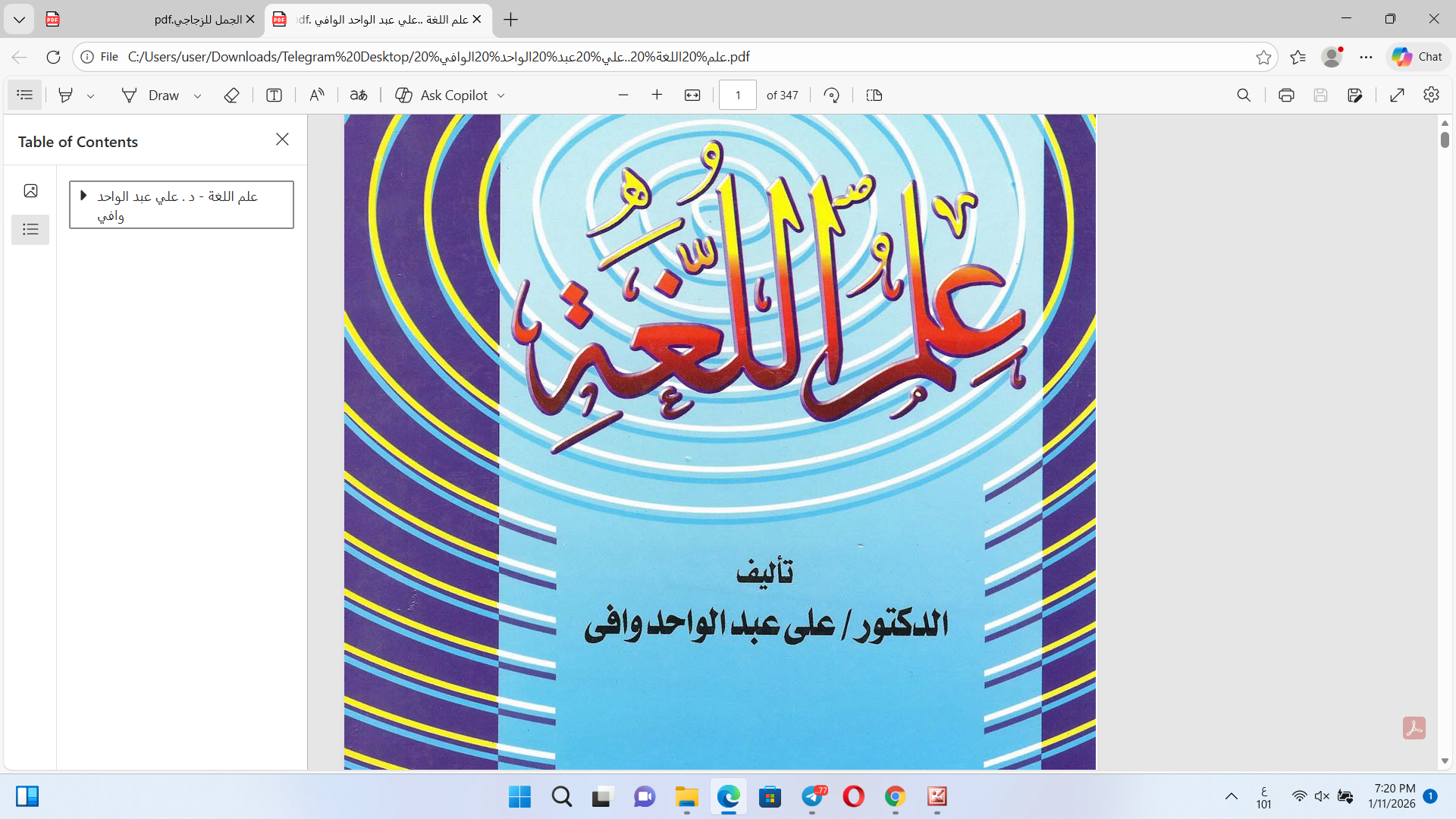1456x819 pixels.
Task: Open Find in PDF search
Action: point(1244,95)
